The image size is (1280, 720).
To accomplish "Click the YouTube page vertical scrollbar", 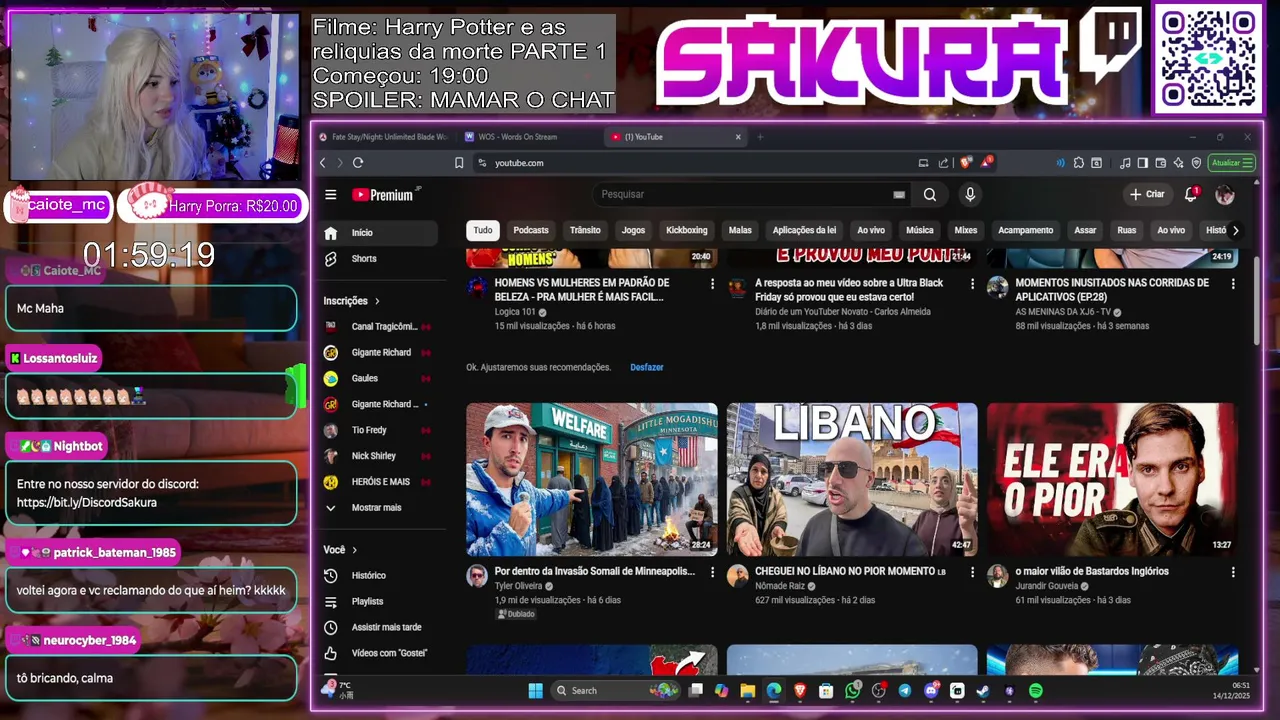I will click(x=1258, y=300).
